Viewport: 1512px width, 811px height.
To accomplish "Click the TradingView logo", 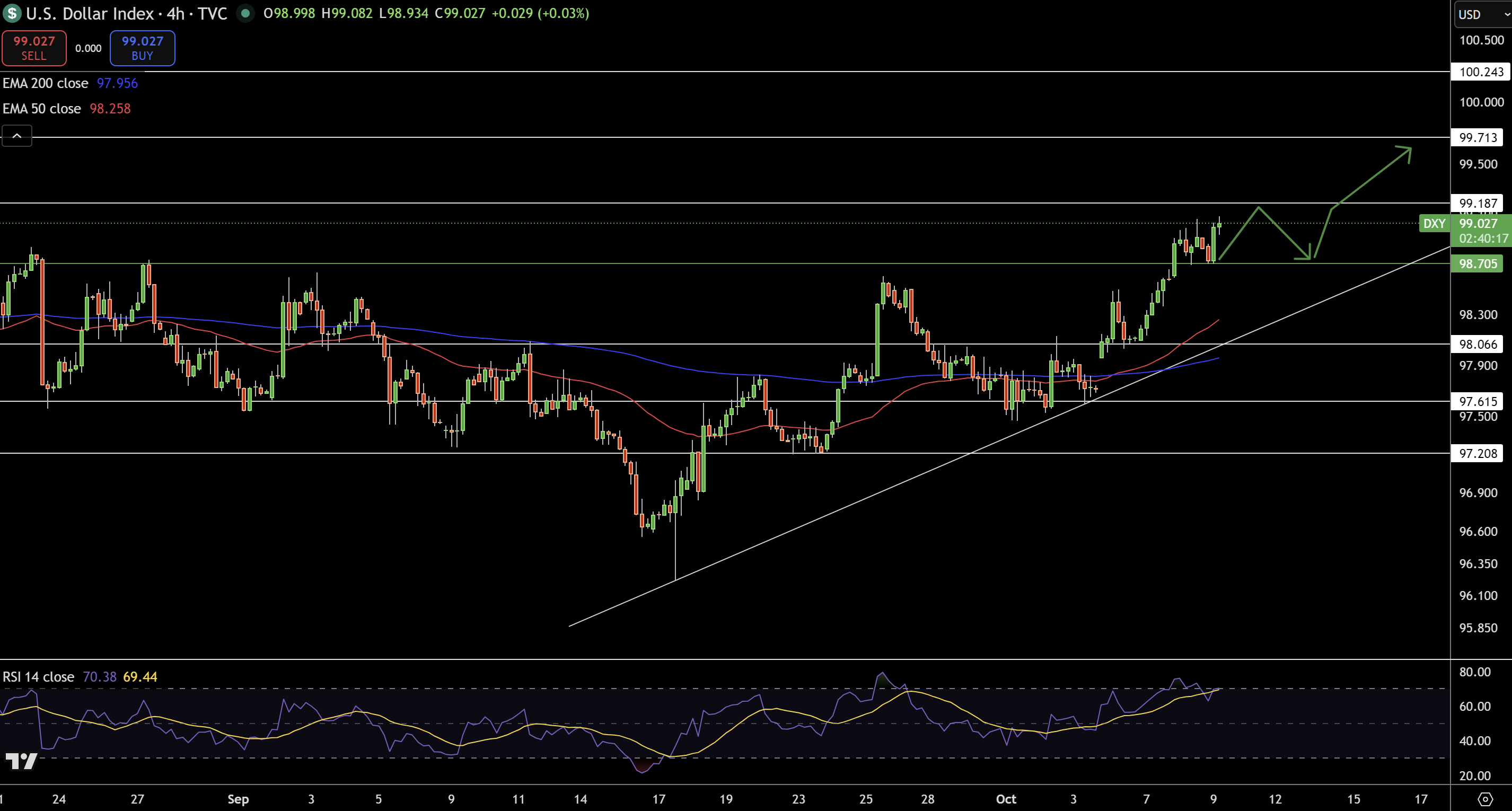I will click(x=21, y=761).
